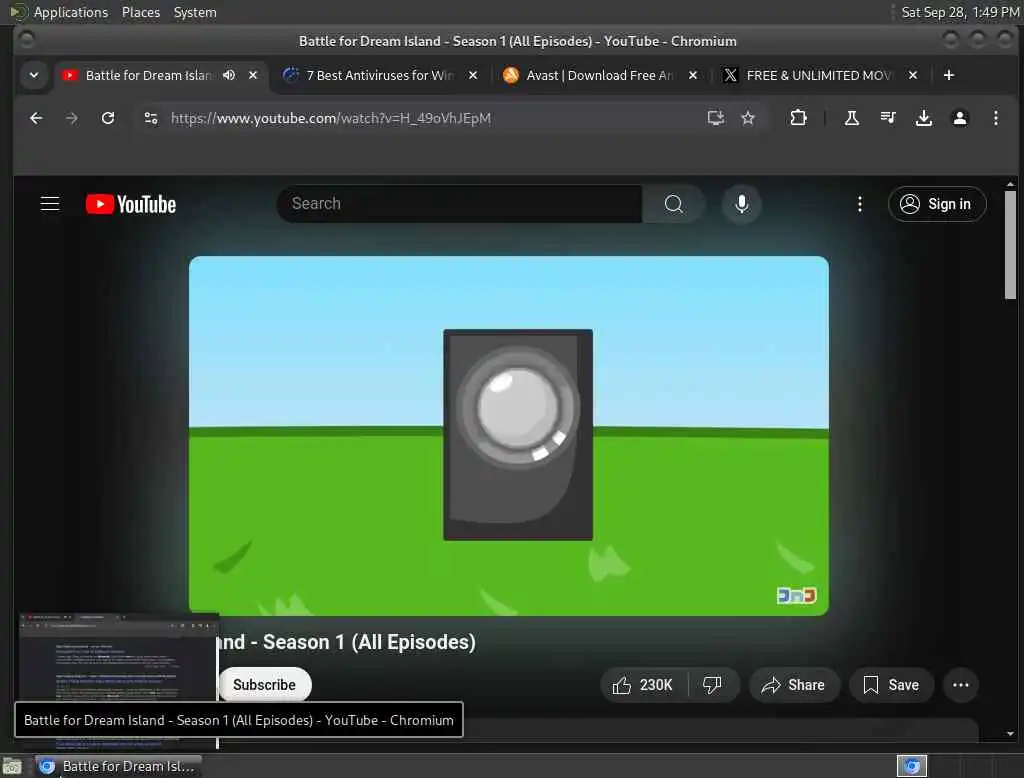Screen dimensions: 1024x778
Task: Open the Downloads toolbar icon
Action: pyautogui.click(x=923, y=118)
